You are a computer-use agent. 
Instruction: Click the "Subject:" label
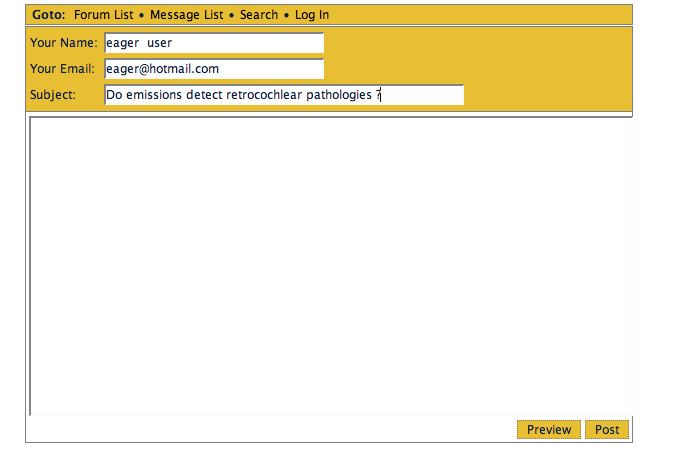pyautogui.click(x=53, y=95)
